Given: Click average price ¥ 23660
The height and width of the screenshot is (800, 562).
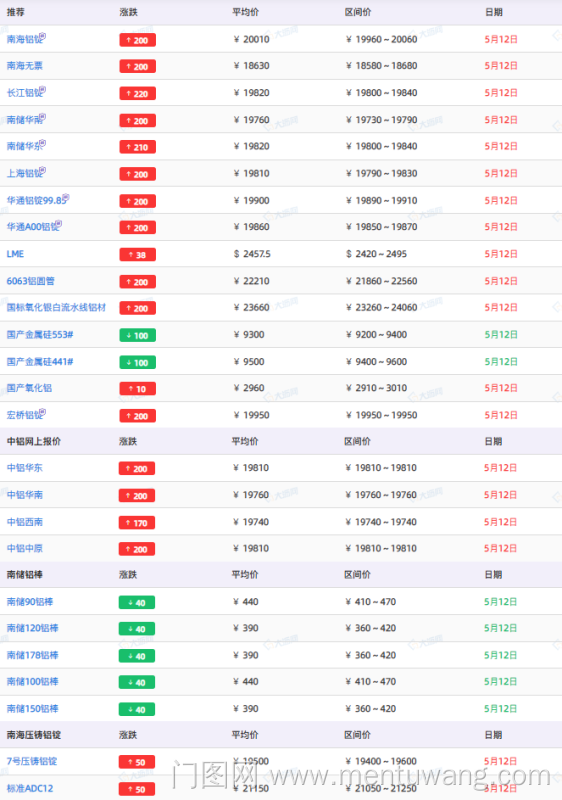Looking at the screenshot, I should coord(251,308).
